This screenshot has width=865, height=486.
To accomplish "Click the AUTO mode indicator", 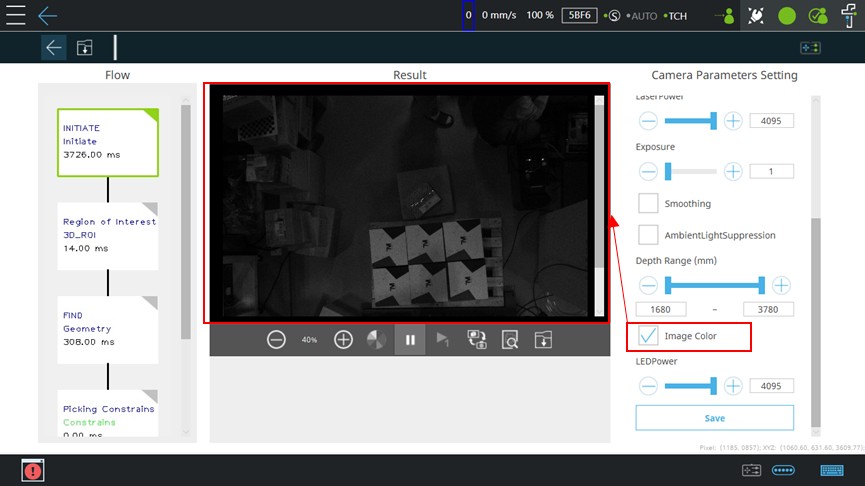I will click(x=642, y=16).
